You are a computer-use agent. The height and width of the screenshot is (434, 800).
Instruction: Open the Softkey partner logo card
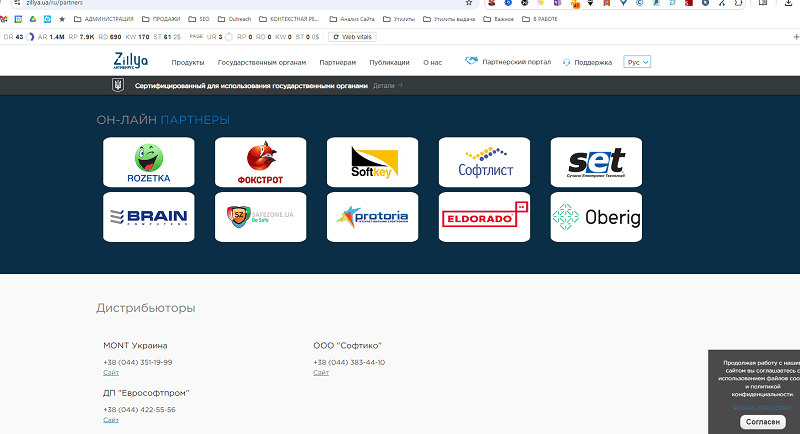(372, 162)
